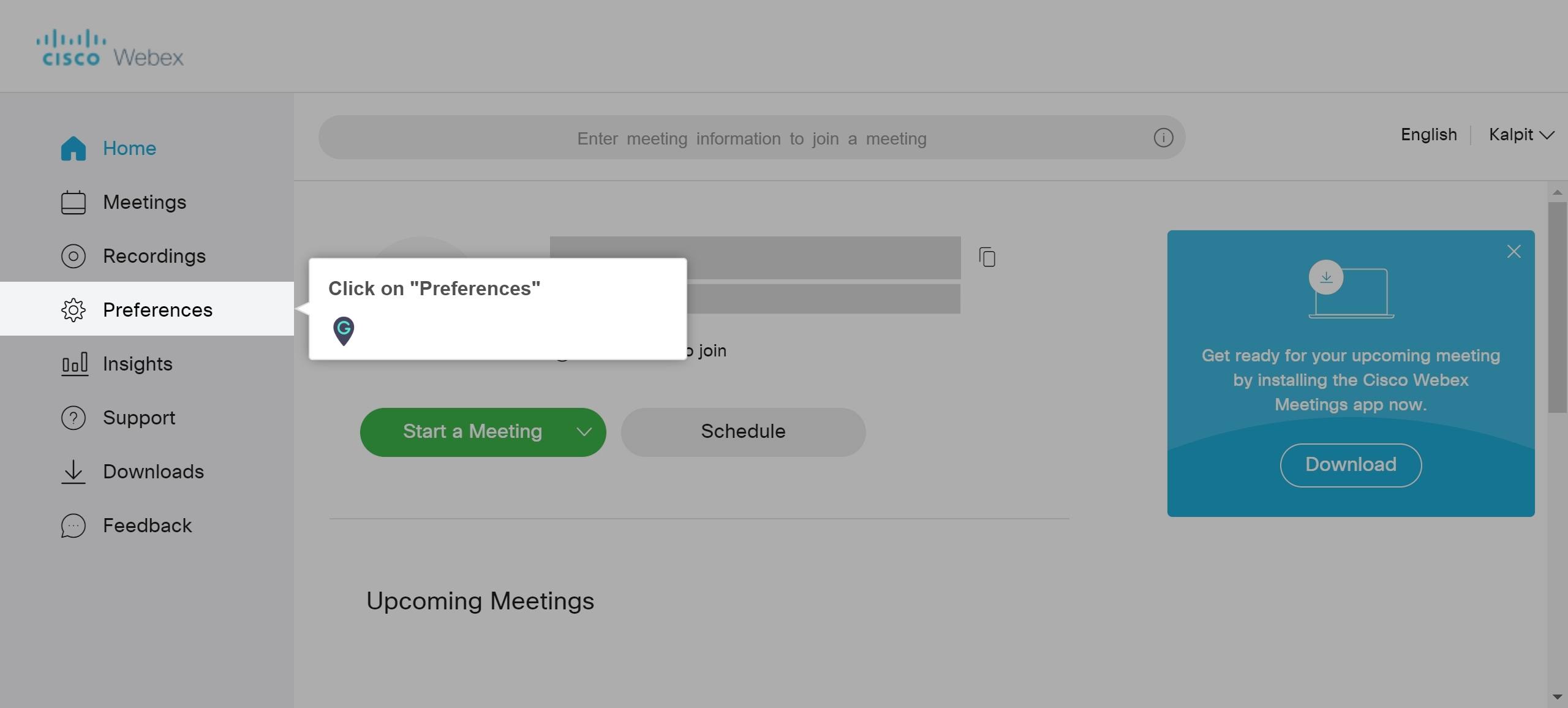The width and height of the screenshot is (1568, 708).
Task: Open Recordings from the sidebar
Action: [x=153, y=256]
